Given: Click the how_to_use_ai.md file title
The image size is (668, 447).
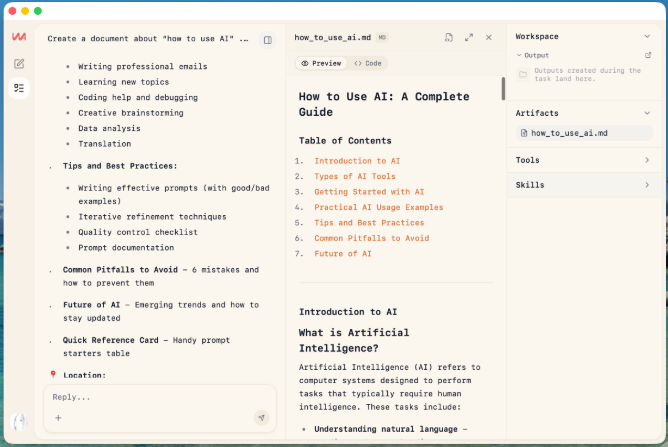Looking at the screenshot, I should coord(333,37).
